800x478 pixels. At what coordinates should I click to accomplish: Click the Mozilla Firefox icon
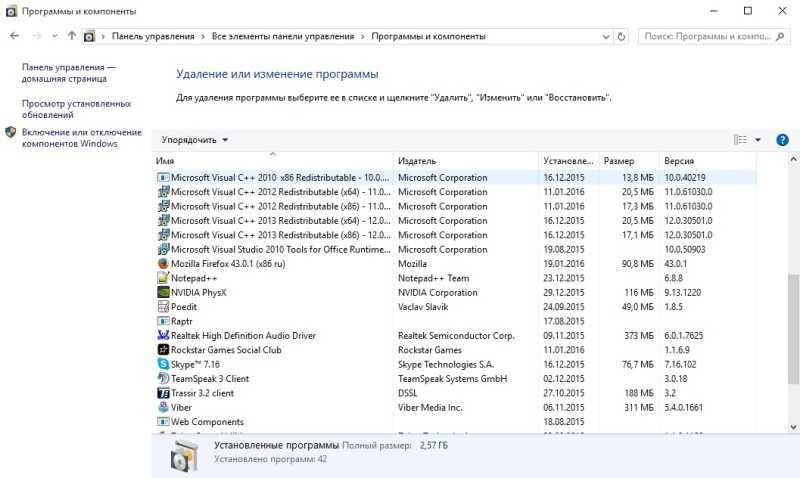163,264
